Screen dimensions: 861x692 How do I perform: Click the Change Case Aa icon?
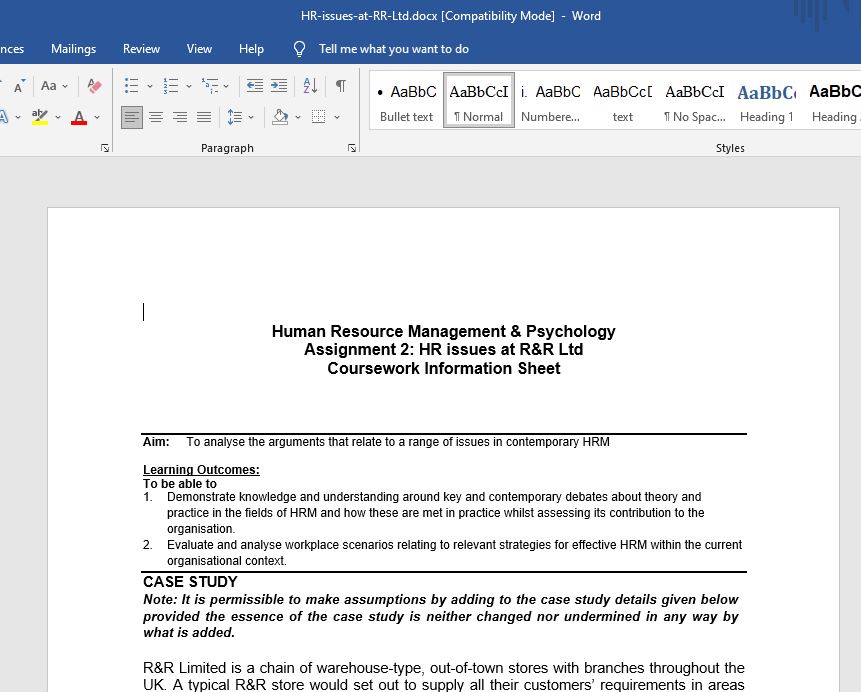click(49, 86)
